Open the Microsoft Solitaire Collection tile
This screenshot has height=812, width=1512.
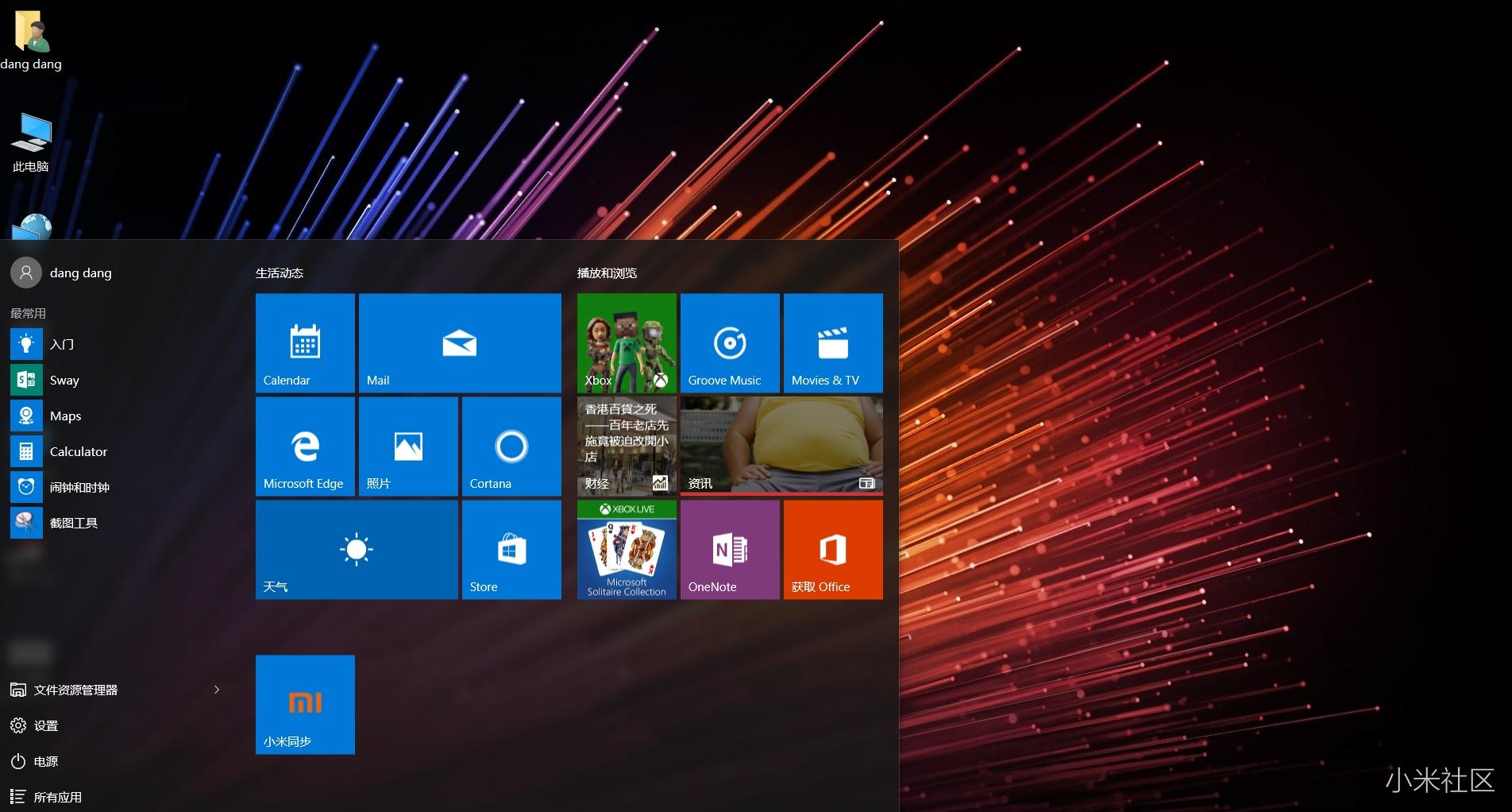627,550
